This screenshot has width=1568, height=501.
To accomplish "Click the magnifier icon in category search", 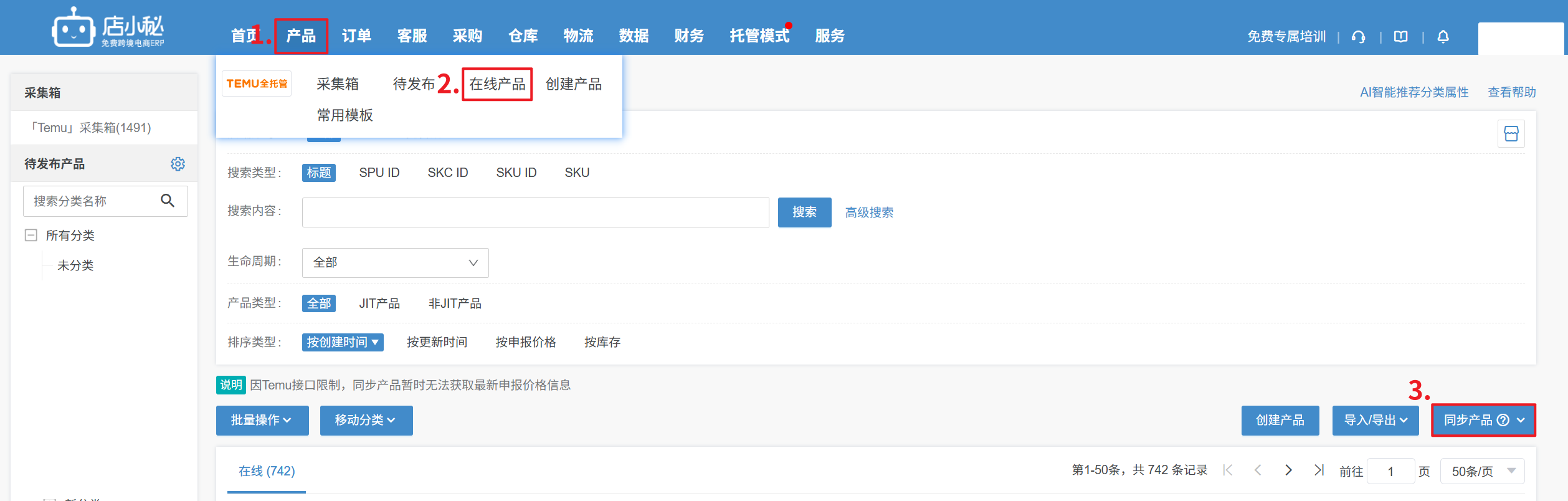I will pyautogui.click(x=168, y=201).
